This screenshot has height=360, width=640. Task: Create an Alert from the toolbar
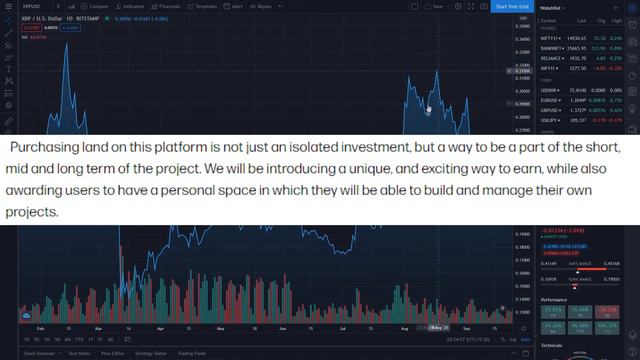tap(233, 7)
